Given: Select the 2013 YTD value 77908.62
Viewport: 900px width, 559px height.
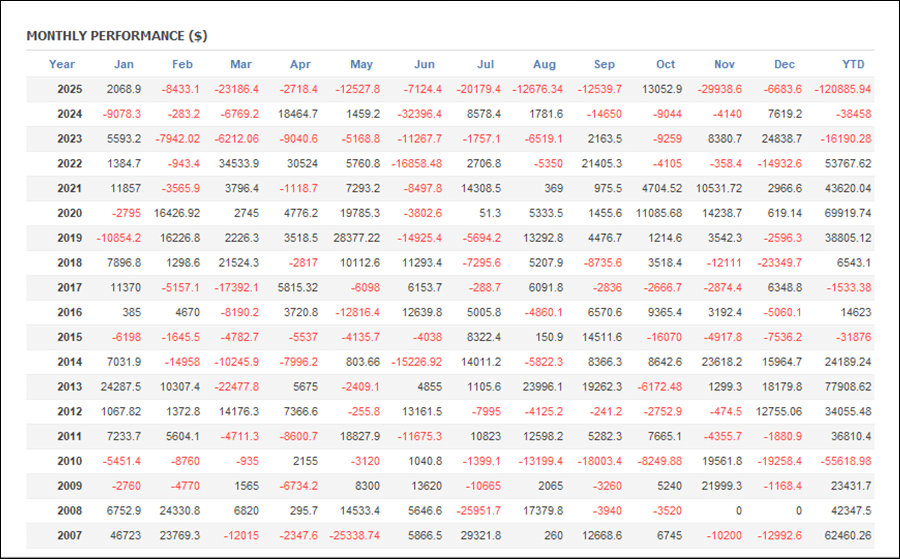Looking at the screenshot, I should coord(844,387).
